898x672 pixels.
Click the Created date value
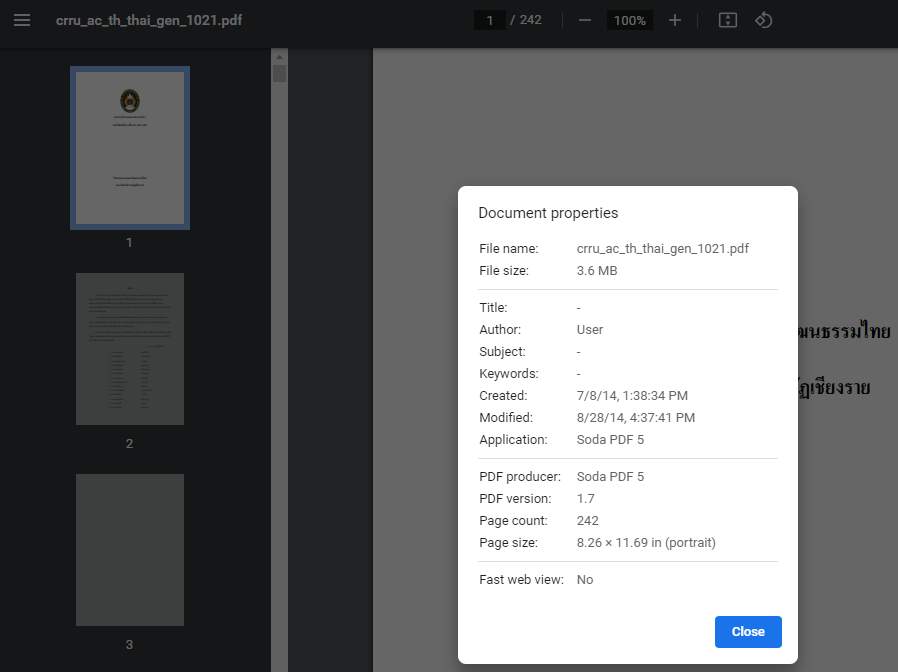coord(632,395)
